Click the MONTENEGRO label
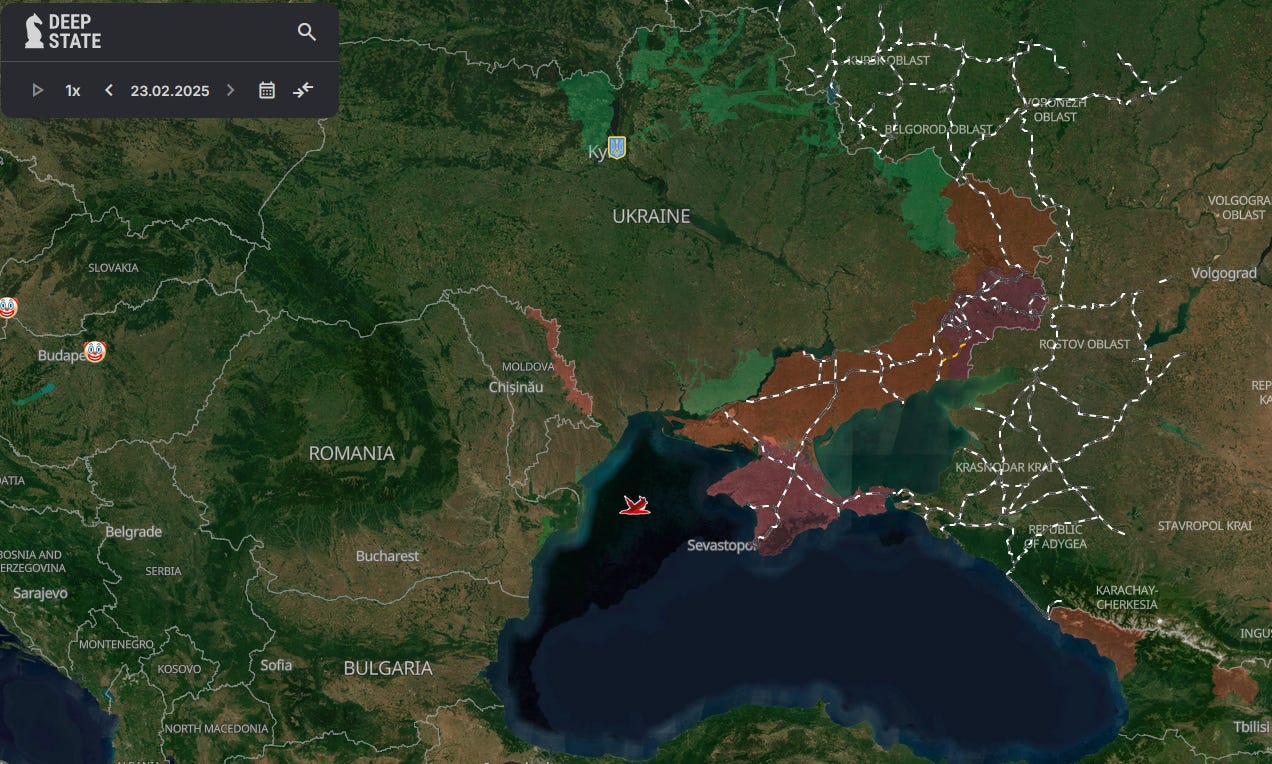This screenshot has width=1272, height=764. tap(116, 645)
